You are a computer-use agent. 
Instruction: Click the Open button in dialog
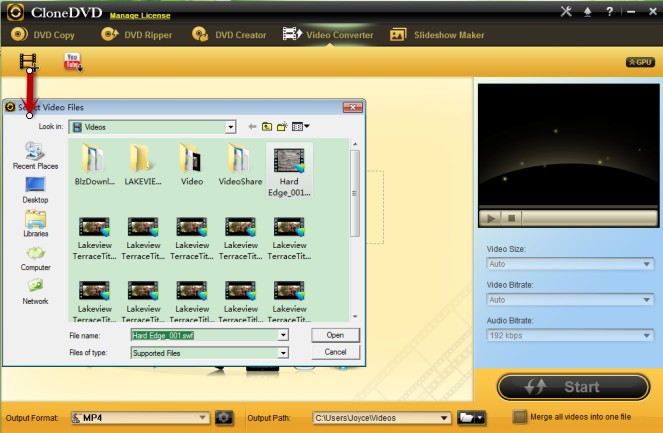click(x=335, y=335)
